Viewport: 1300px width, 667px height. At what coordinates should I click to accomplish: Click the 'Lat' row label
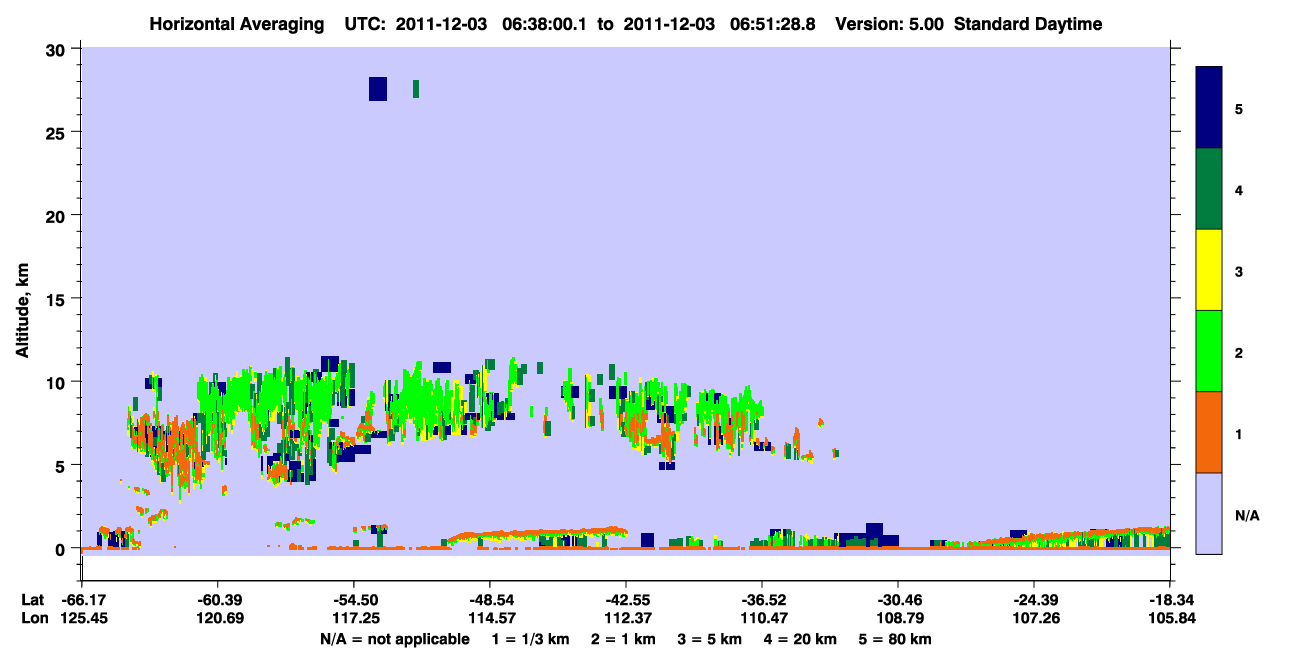(32, 600)
